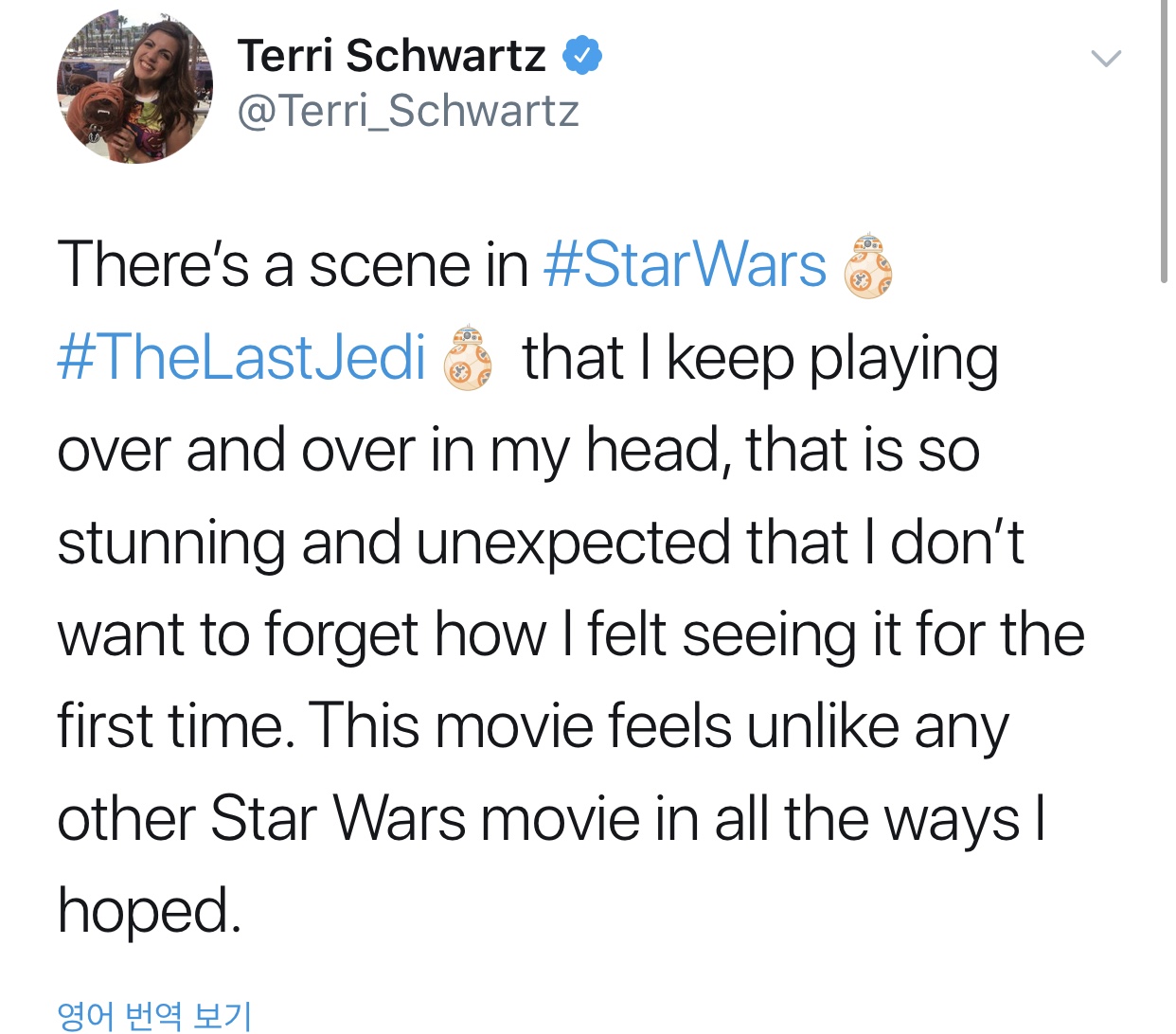The image size is (1176, 1034).
Task: Click the word "unexpected" in the tweet
Action: [x=572, y=544]
